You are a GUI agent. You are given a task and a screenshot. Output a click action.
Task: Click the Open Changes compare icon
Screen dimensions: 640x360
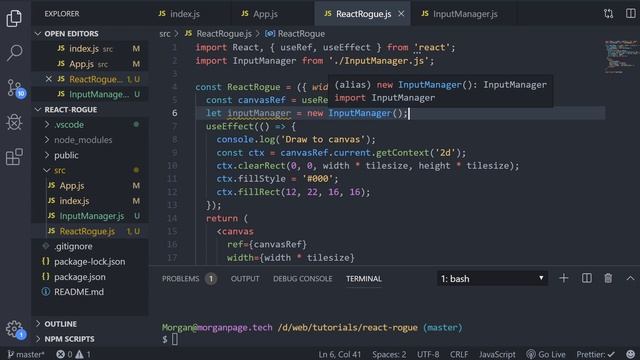(x=609, y=14)
